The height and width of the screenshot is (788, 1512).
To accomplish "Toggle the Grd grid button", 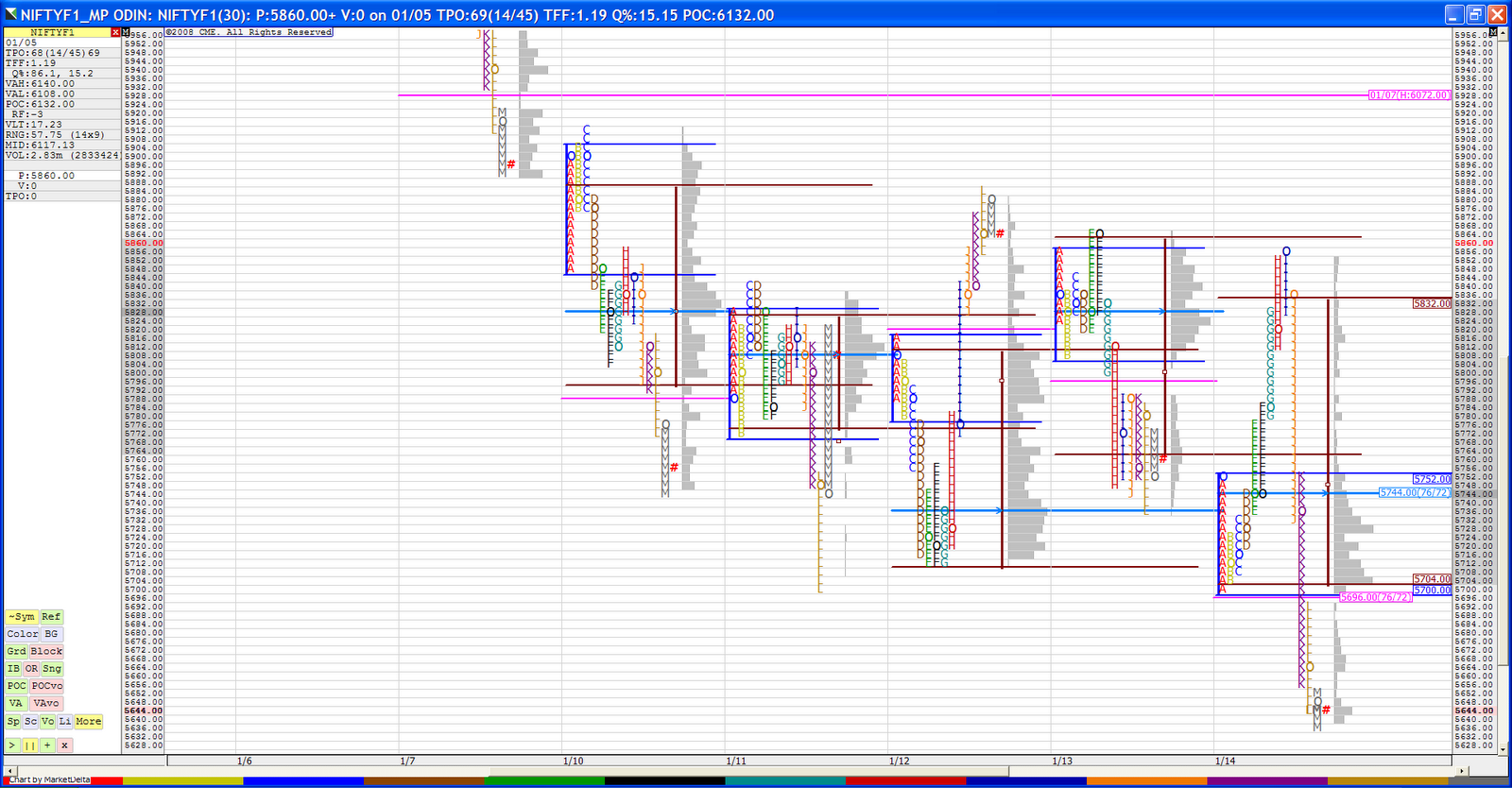I will pos(16,651).
